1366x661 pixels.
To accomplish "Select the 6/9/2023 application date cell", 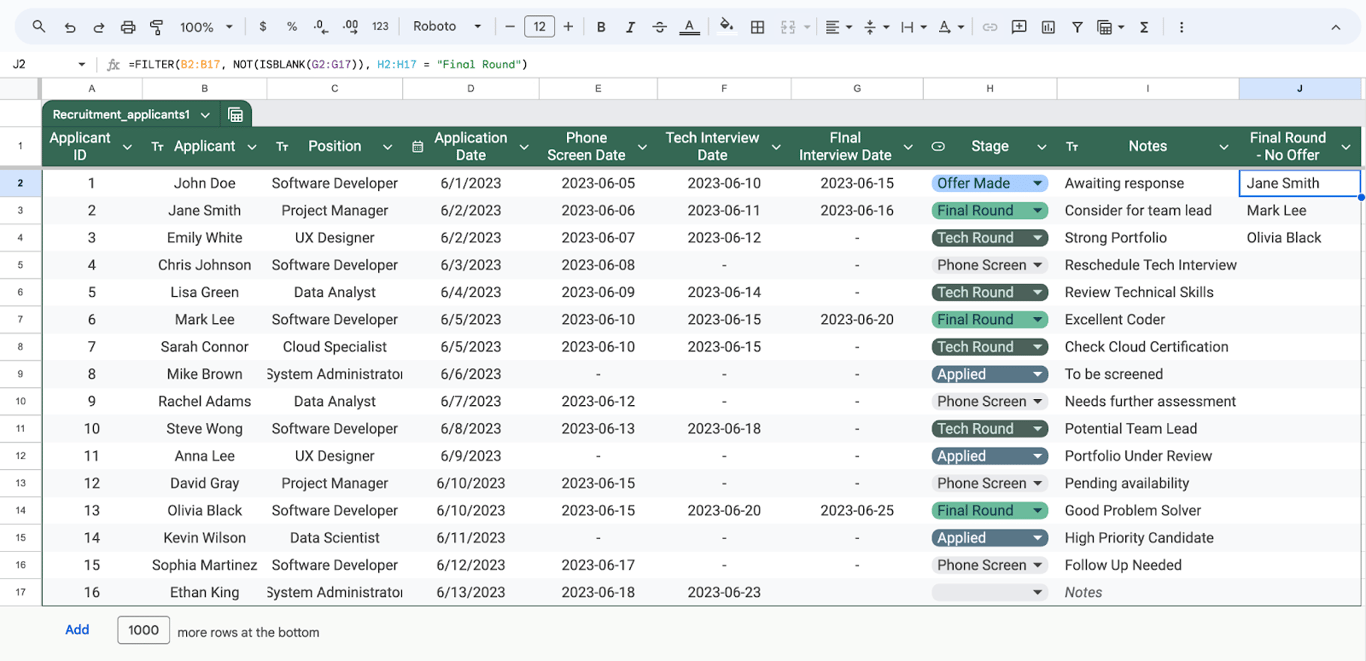I will point(471,456).
